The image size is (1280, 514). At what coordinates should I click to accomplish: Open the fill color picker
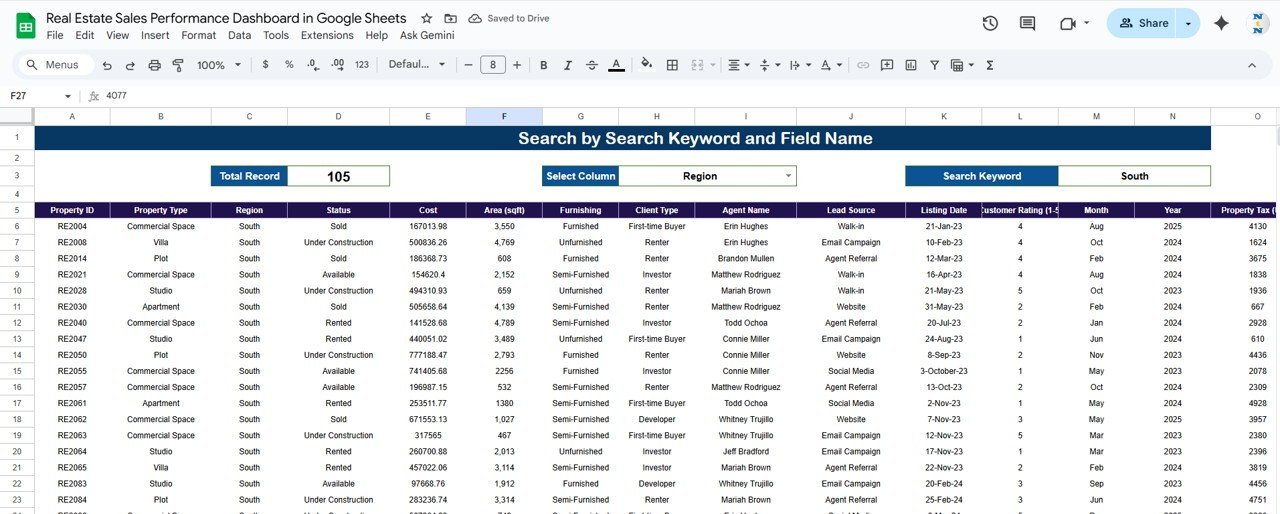[646, 65]
